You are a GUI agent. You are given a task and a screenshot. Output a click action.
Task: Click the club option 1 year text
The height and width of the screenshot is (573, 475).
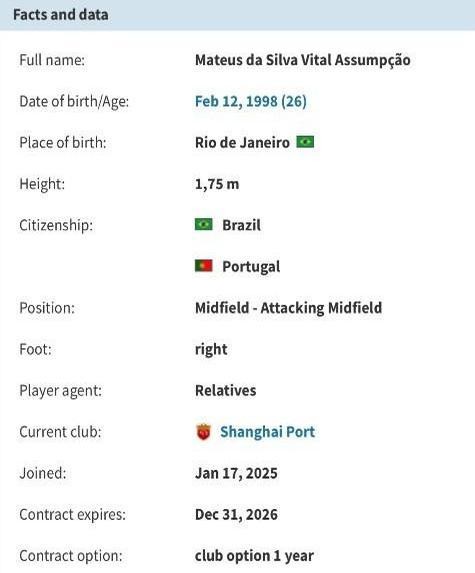(254, 556)
